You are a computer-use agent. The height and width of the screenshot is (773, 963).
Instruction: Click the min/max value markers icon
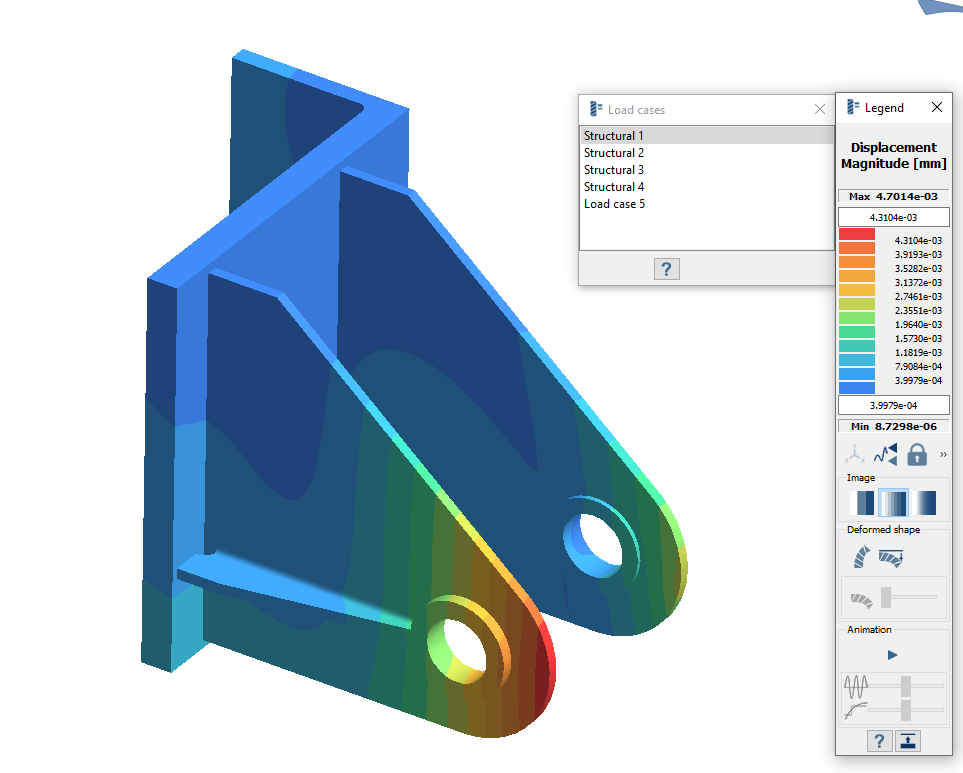pyautogui.click(x=886, y=455)
